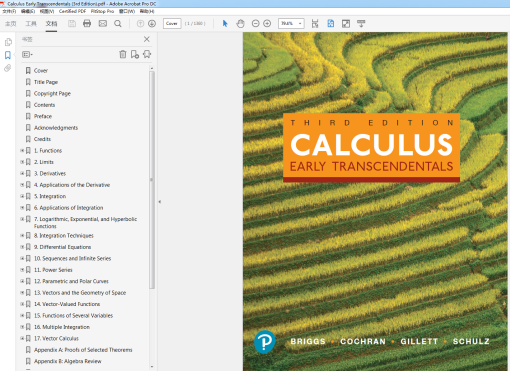Click the page number input field

[x=172, y=24]
